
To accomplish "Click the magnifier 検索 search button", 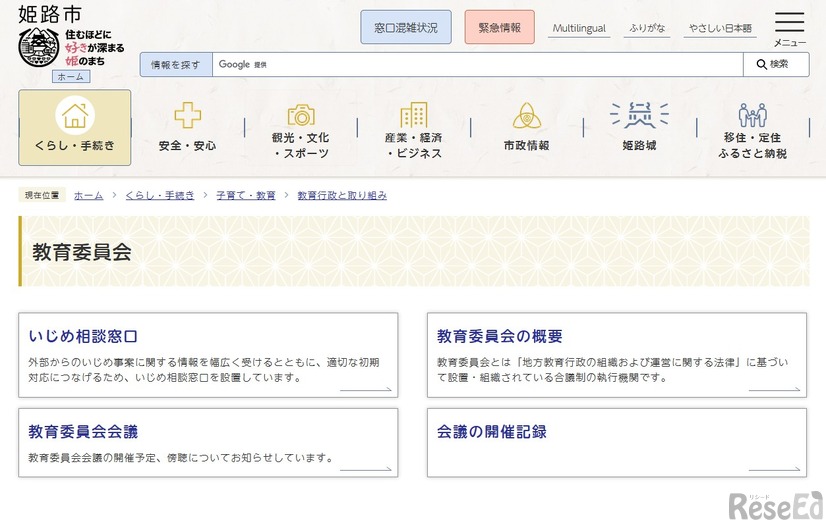I will click(x=776, y=64).
